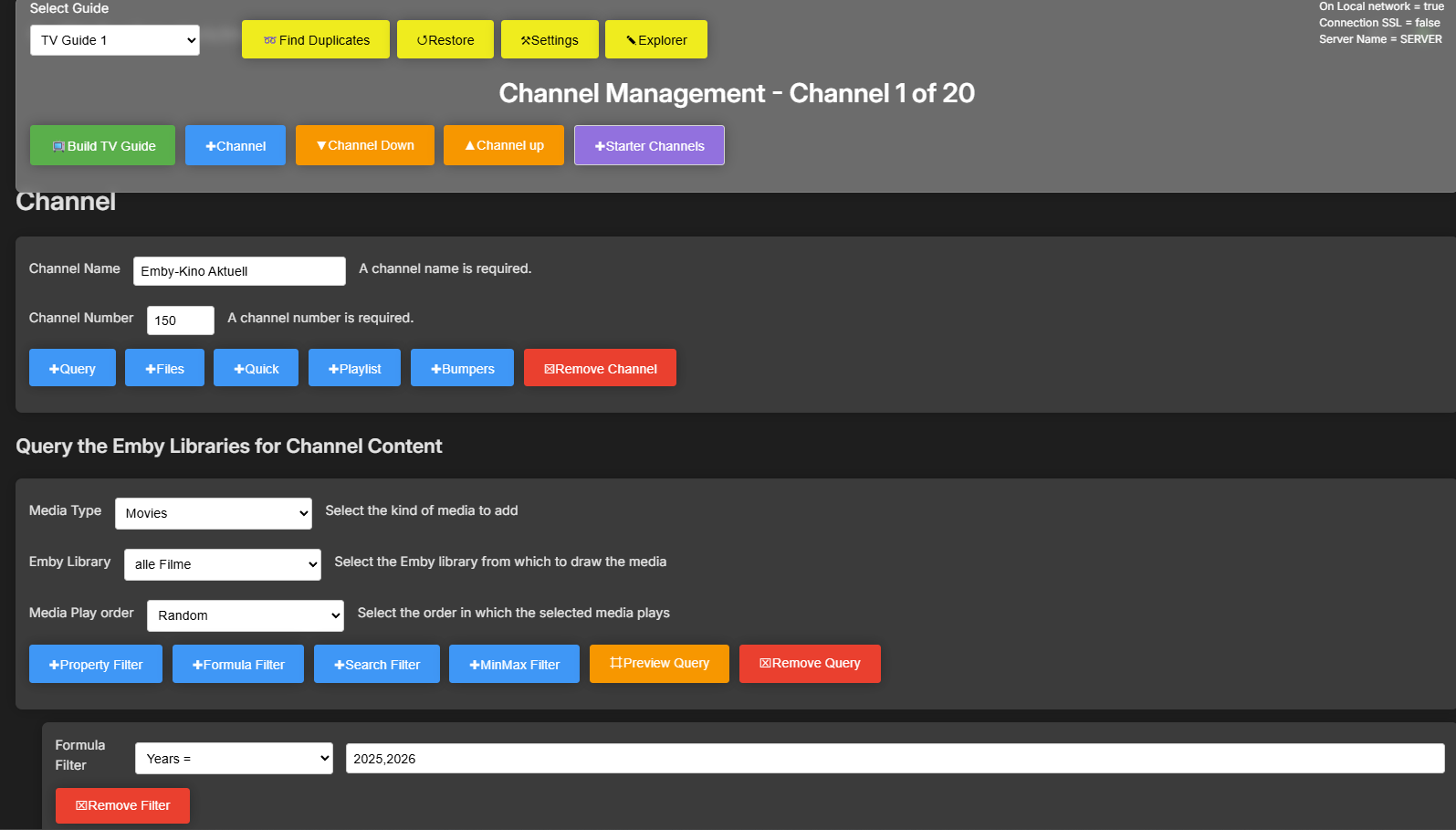This screenshot has height=830, width=1456.
Task: Click the Channel Number label
Action: [81, 318]
